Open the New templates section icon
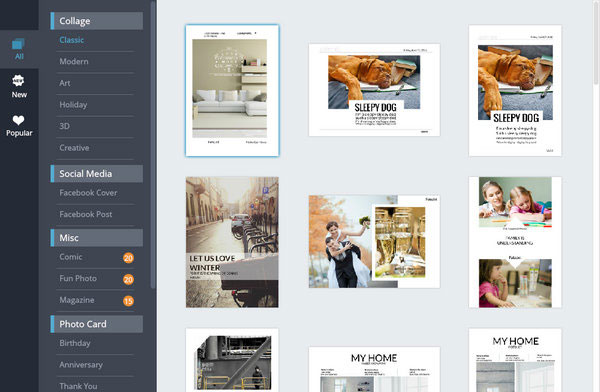The image size is (600, 392). click(x=18, y=80)
